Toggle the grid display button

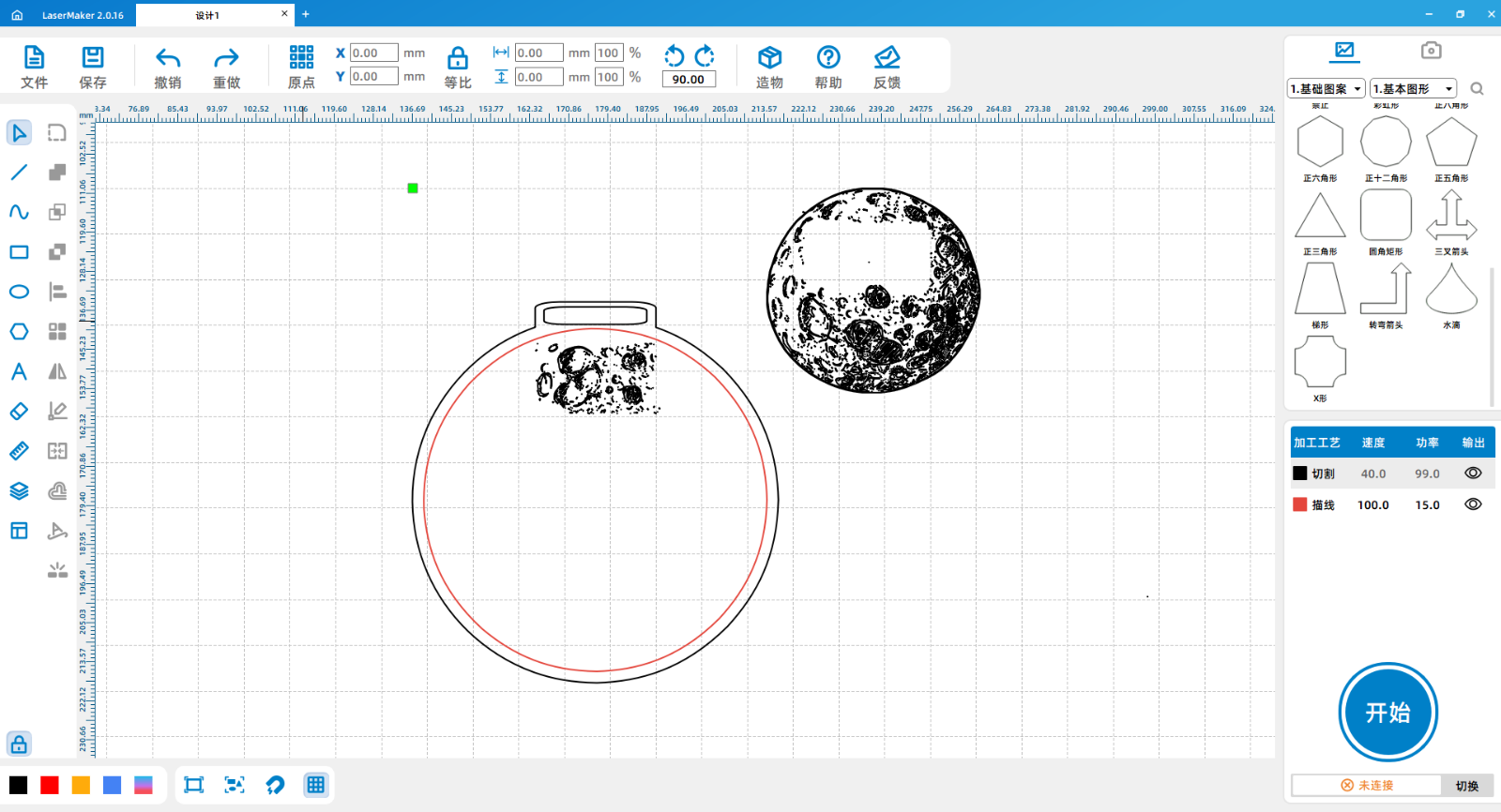click(x=316, y=785)
